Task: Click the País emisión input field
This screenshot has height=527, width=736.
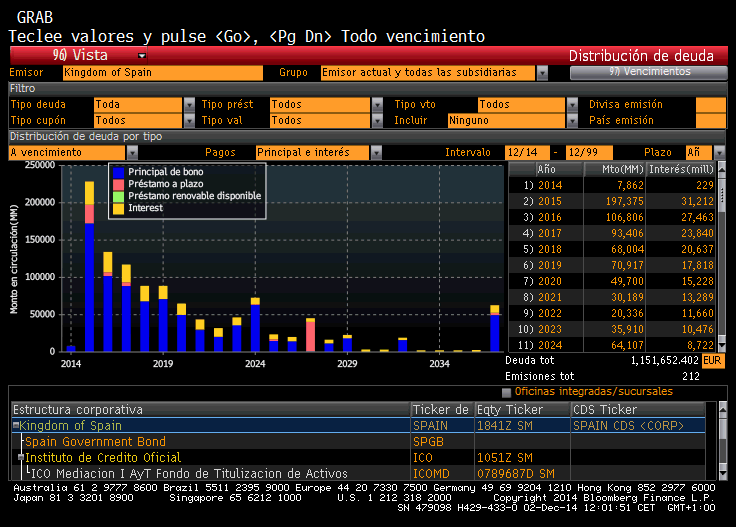Action: tap(711, 121)
